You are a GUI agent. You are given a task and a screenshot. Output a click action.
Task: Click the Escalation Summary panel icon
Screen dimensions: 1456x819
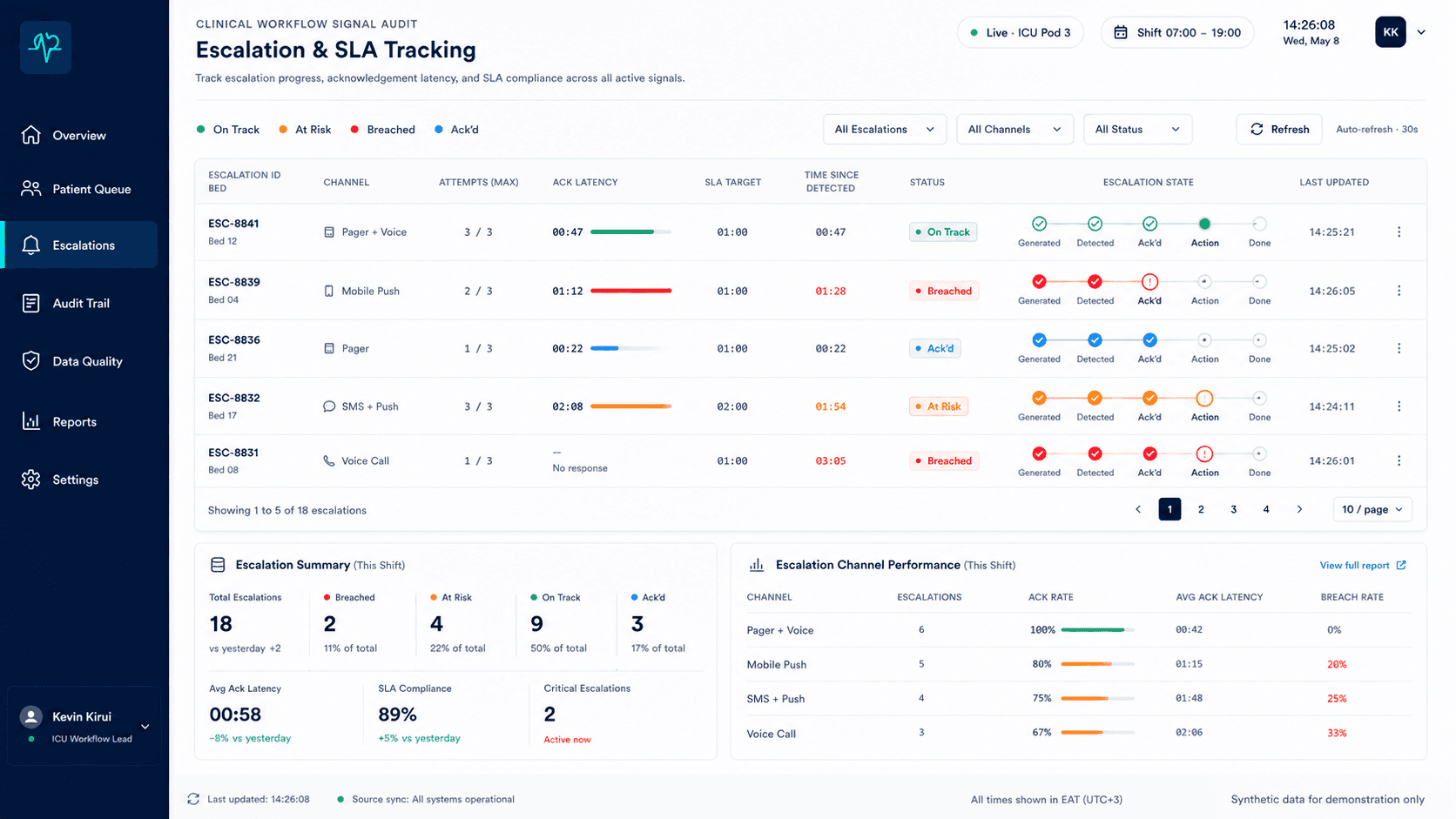(x=218, y=565)
